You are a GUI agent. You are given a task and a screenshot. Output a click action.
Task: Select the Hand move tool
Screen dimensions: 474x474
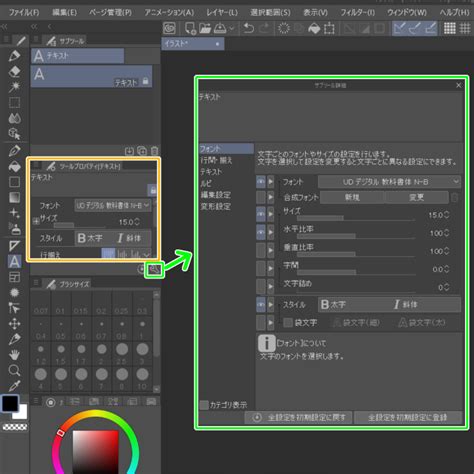pos(14,355)
